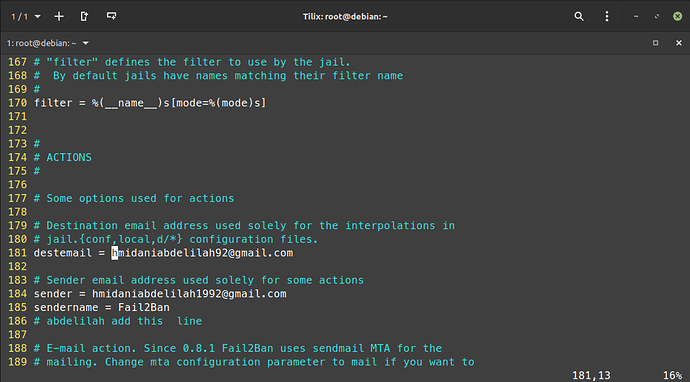Click line 167 filter definition comment
The width and height of the screenshot is (690, 382).
(192, 62)
